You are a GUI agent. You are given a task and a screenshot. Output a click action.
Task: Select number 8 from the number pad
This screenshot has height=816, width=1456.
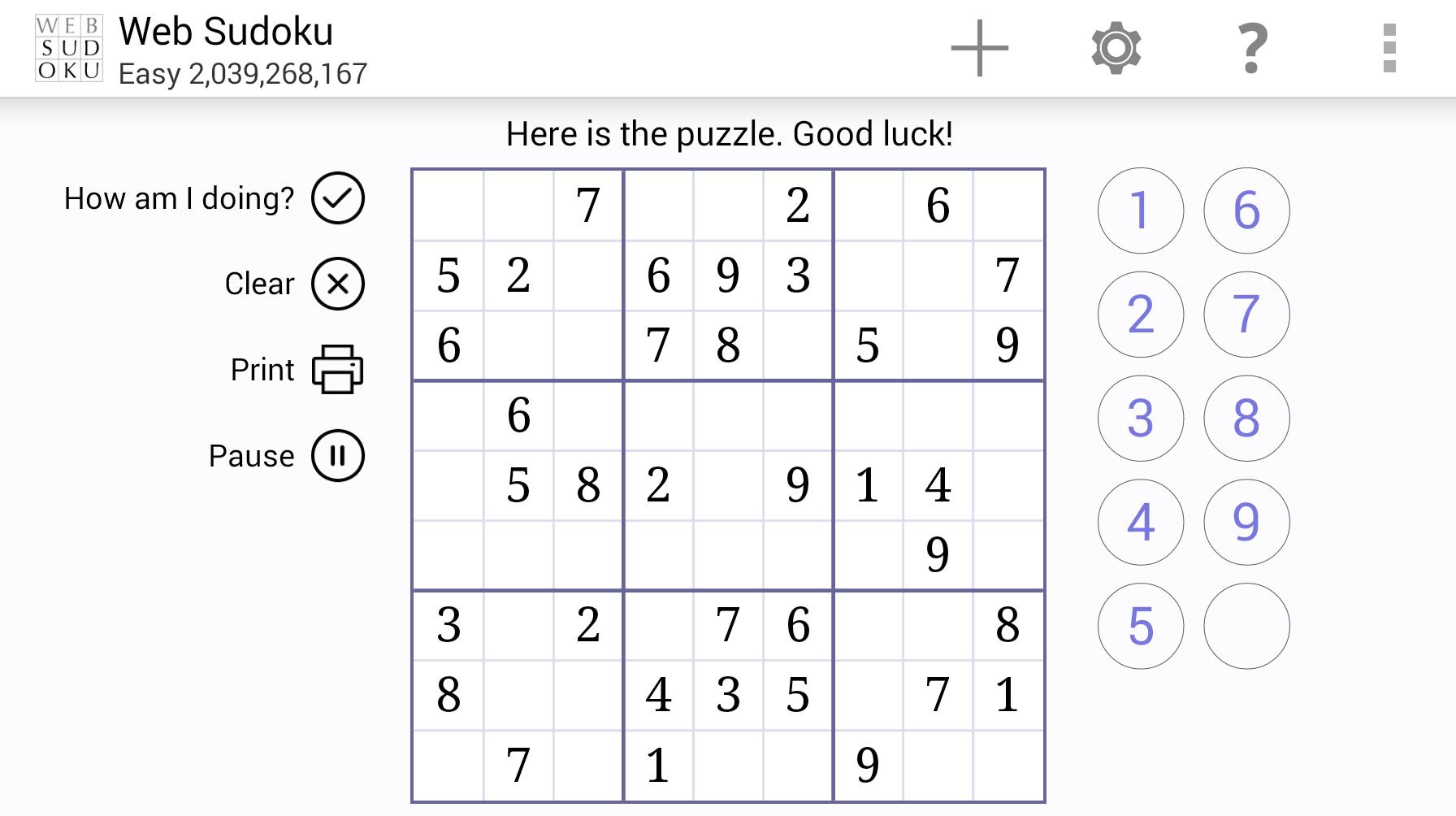pyautogui.click(x=1246, y=419)
